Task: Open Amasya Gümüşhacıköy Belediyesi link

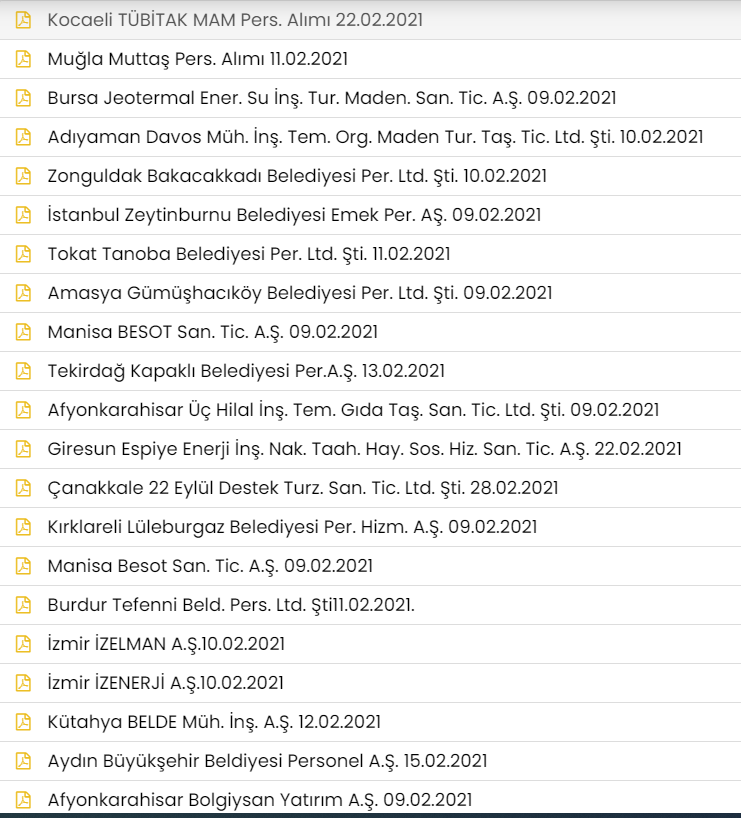Action: tap(300, 293)
